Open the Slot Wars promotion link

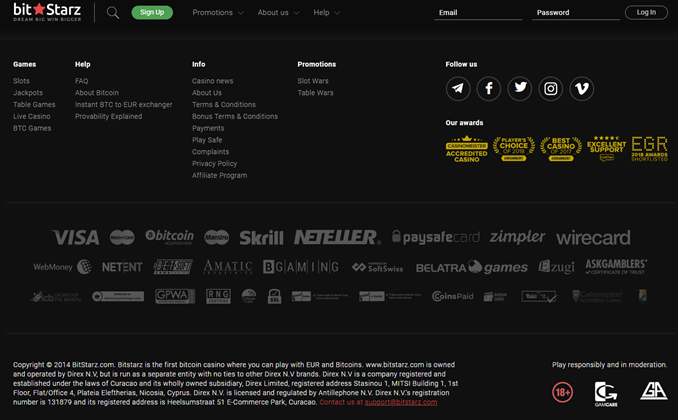pos(313,81)
